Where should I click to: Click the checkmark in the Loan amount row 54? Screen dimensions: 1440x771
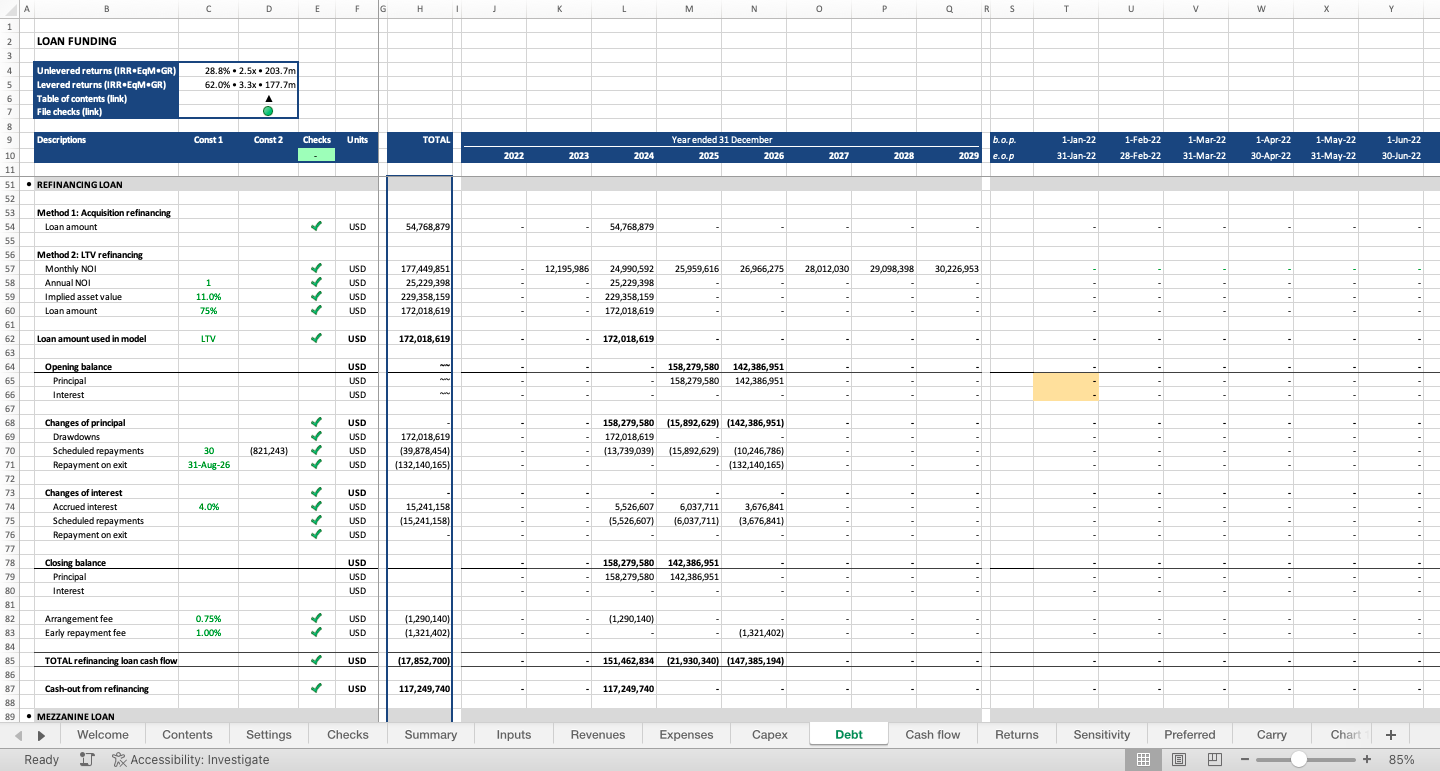(316, 227)
